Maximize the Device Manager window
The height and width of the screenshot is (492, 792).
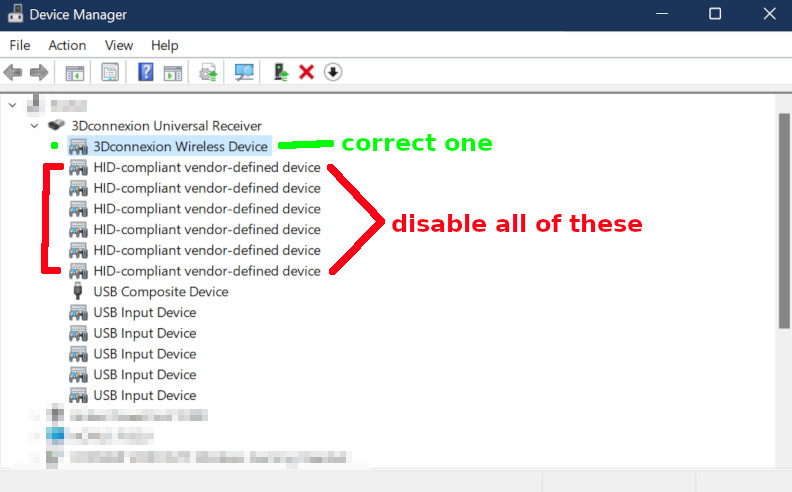coord(715,14)
